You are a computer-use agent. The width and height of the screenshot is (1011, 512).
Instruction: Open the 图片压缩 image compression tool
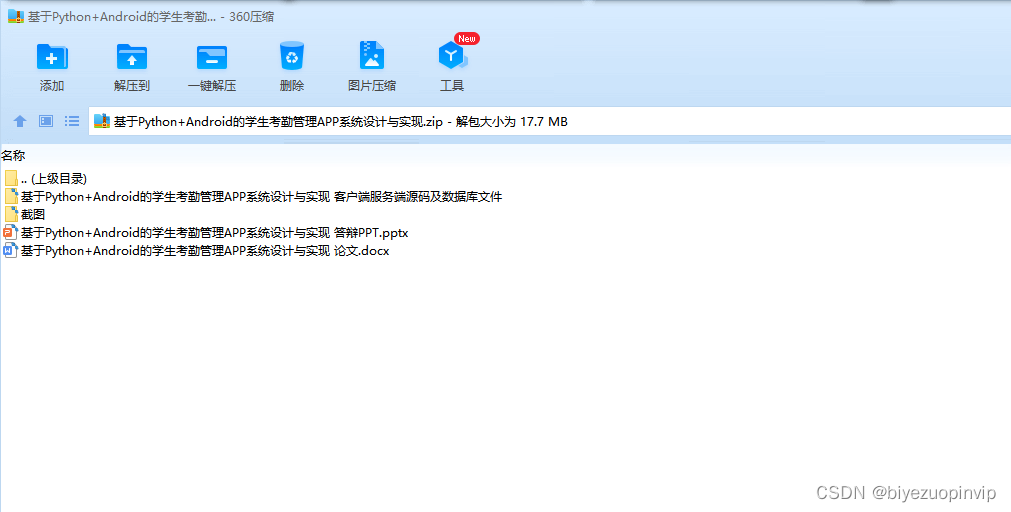click(x=371, y=56)
